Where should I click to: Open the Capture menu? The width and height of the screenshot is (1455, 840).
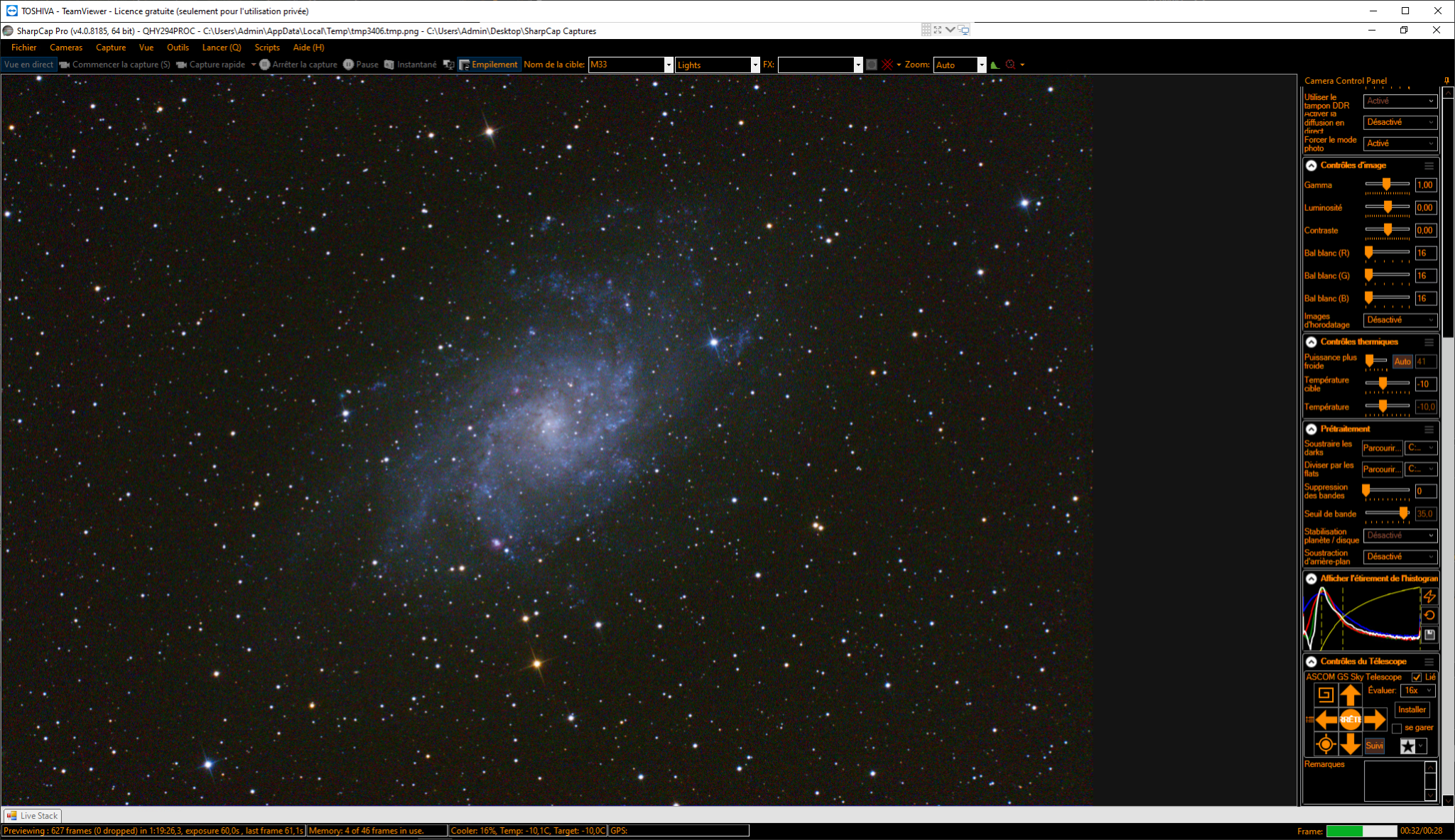tap(111, 48)
